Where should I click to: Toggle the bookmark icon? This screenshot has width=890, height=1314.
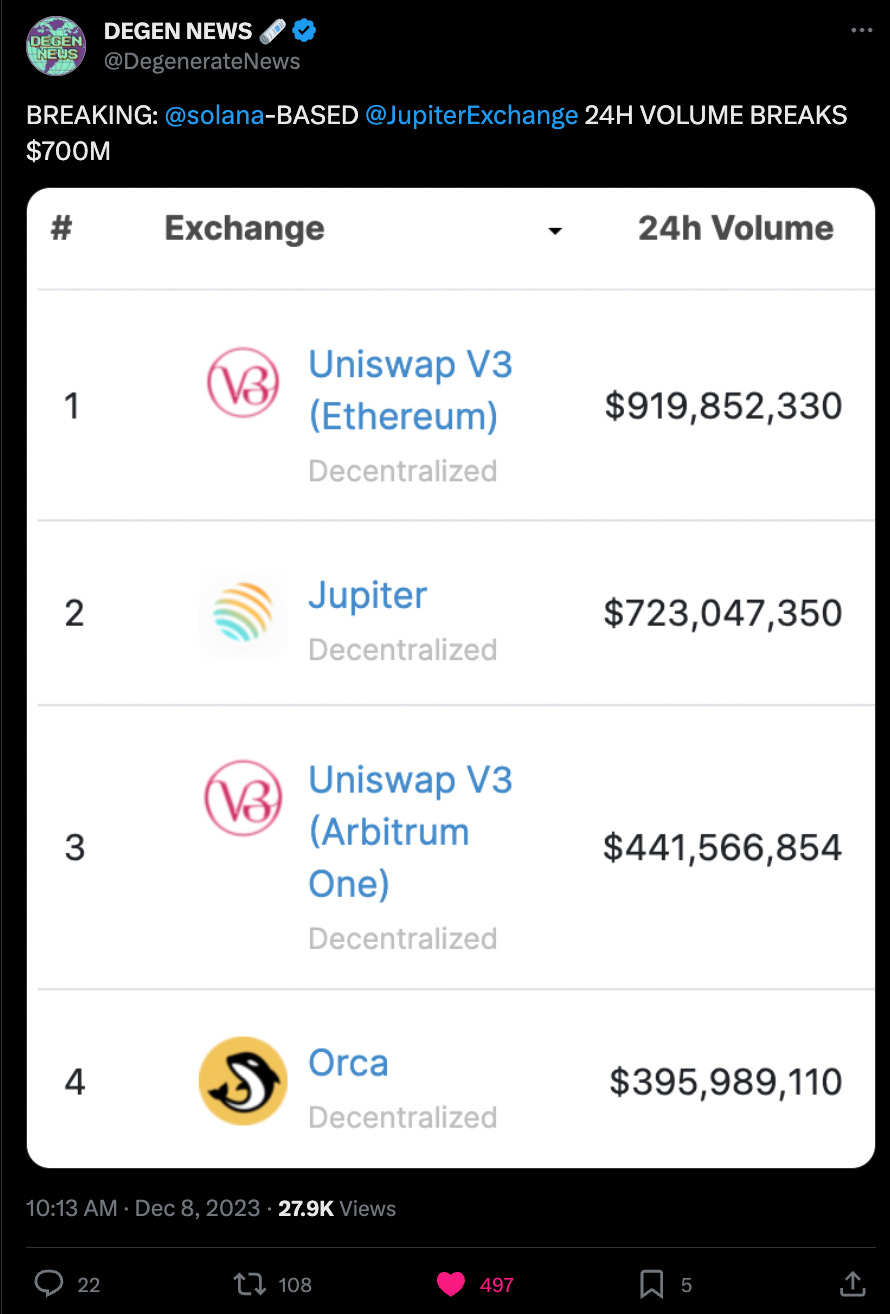[x=652, y=1283]
